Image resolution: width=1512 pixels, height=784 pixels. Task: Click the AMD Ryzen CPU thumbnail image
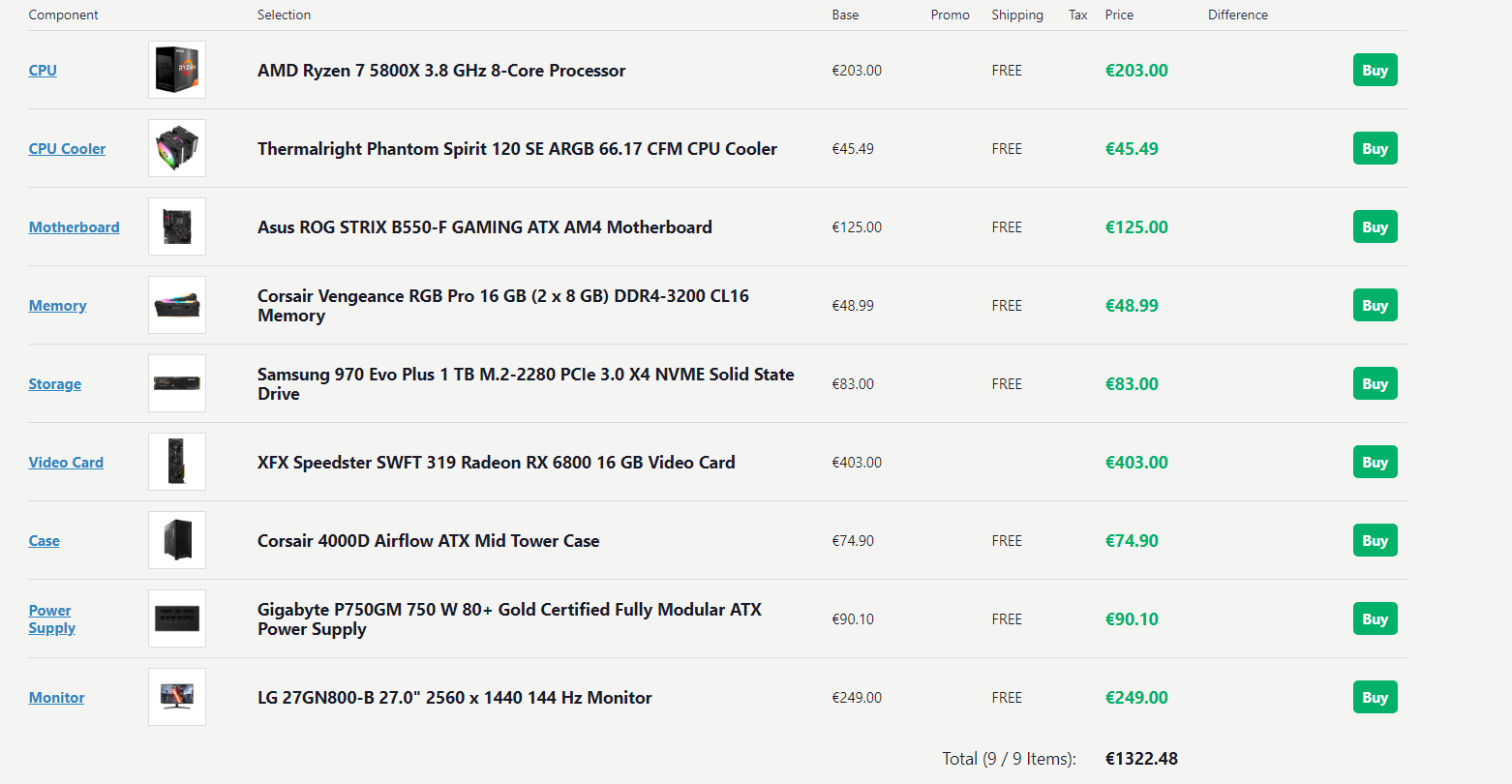(176, 69)
